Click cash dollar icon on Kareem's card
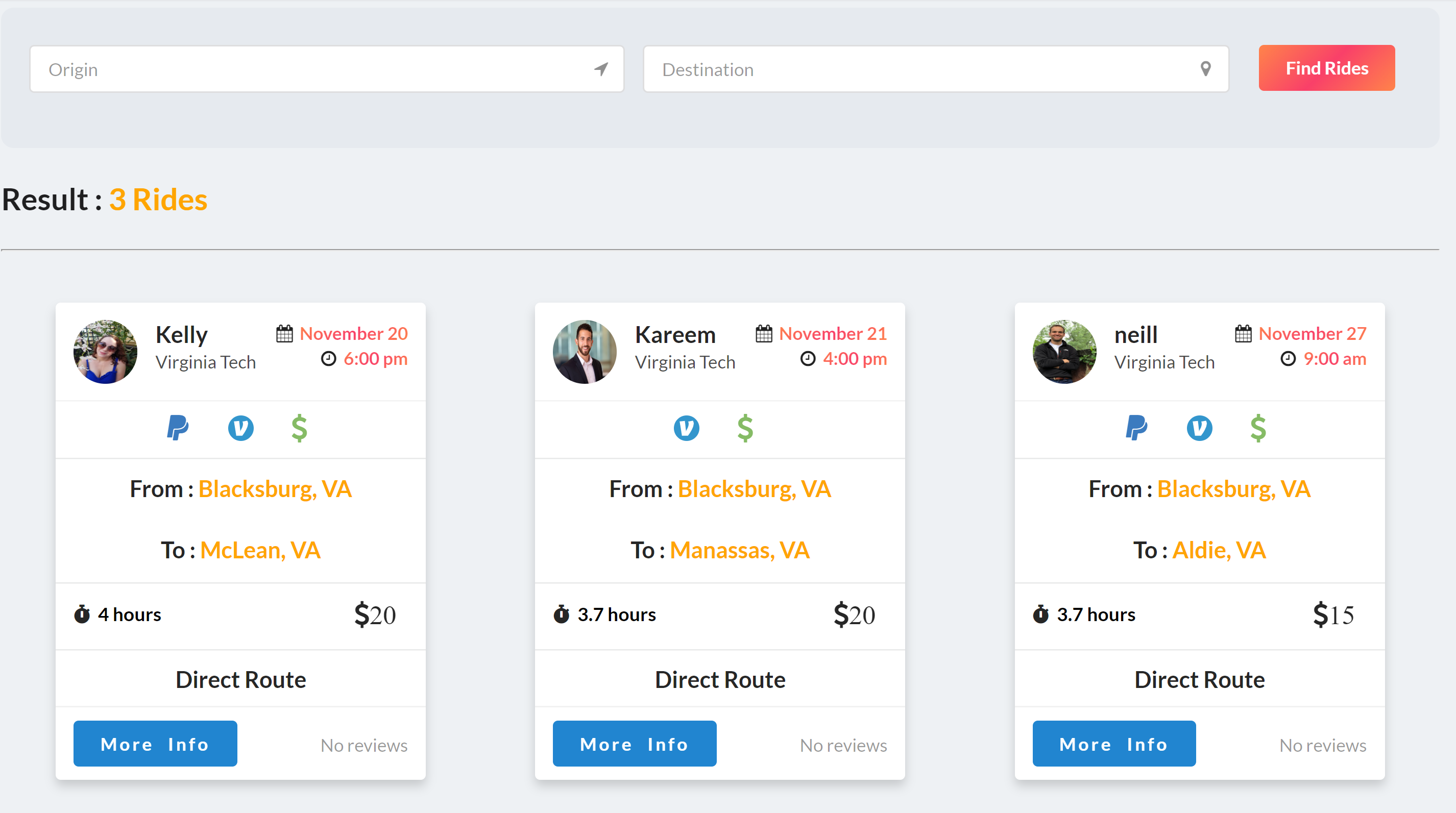Viewport: 1456px width, 813px height. 745,428
